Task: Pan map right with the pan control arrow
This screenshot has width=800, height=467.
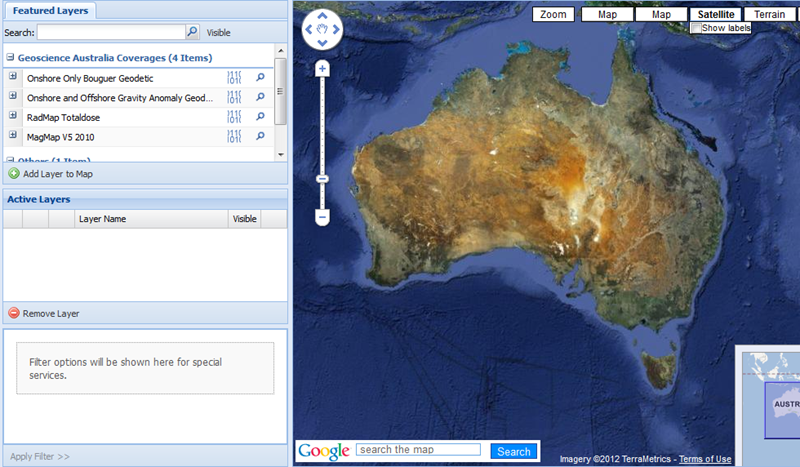Action: [x=335, y=30]
